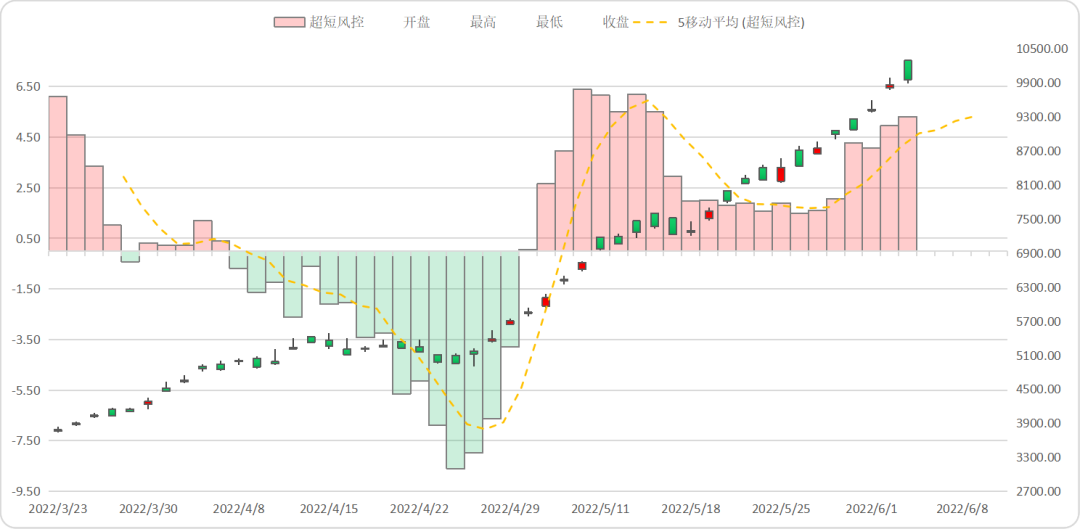Screen dimensions: 1080x529
Task: Click the 2022/3/23 date label
Action: [x=58, y=509]
